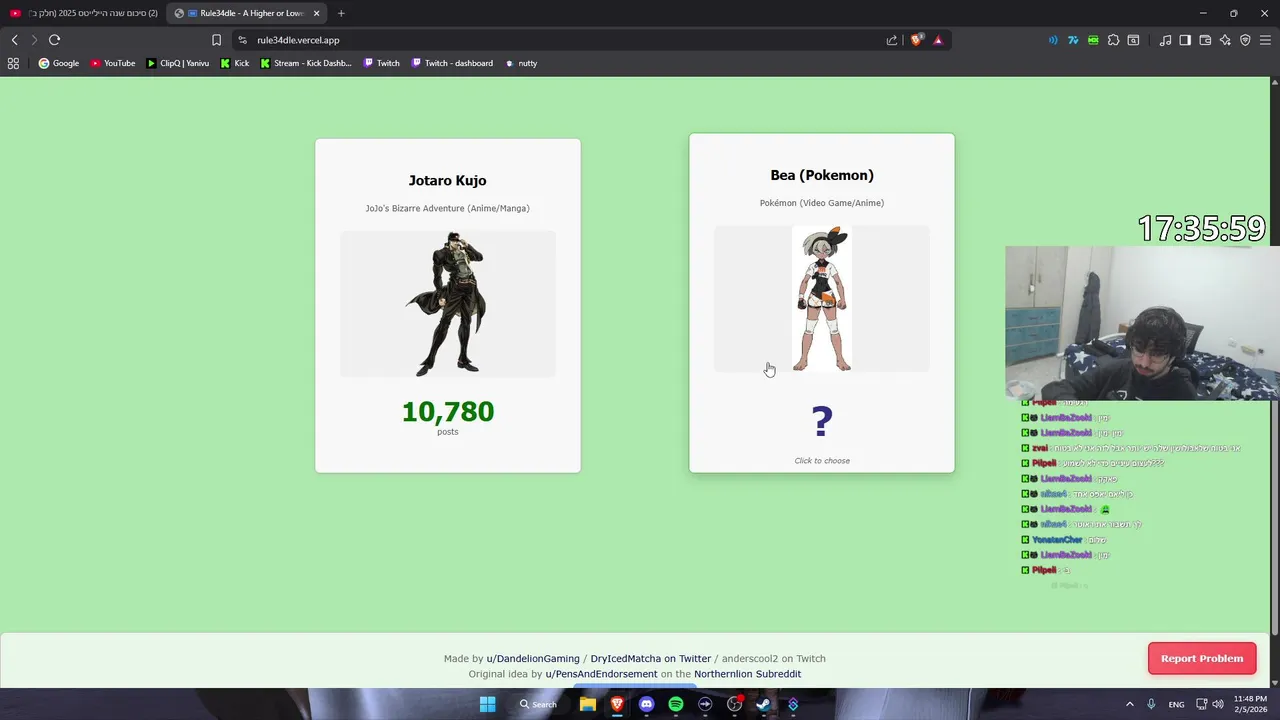1280x720 pixels.
Task: Click the Jotaro Kujo character image
Action: tap(448, 304)
